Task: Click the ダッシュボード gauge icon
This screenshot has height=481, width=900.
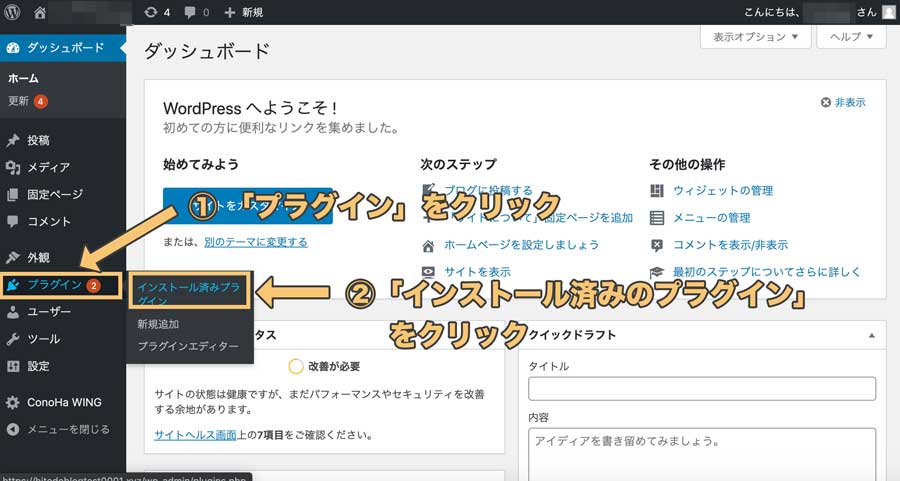Action: [13, 48]
